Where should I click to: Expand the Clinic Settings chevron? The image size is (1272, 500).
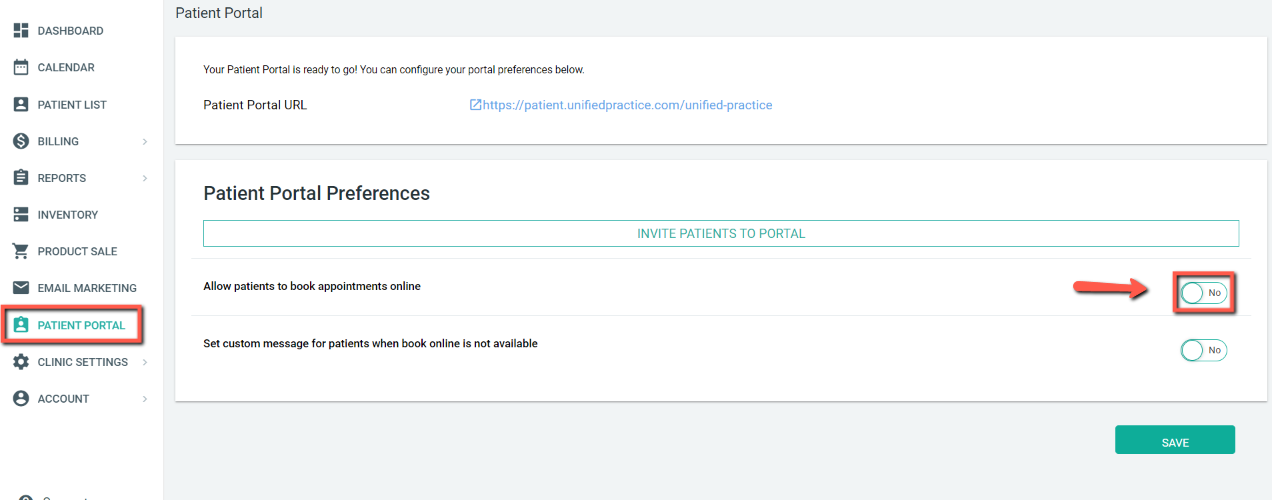(x=145, y=362)
